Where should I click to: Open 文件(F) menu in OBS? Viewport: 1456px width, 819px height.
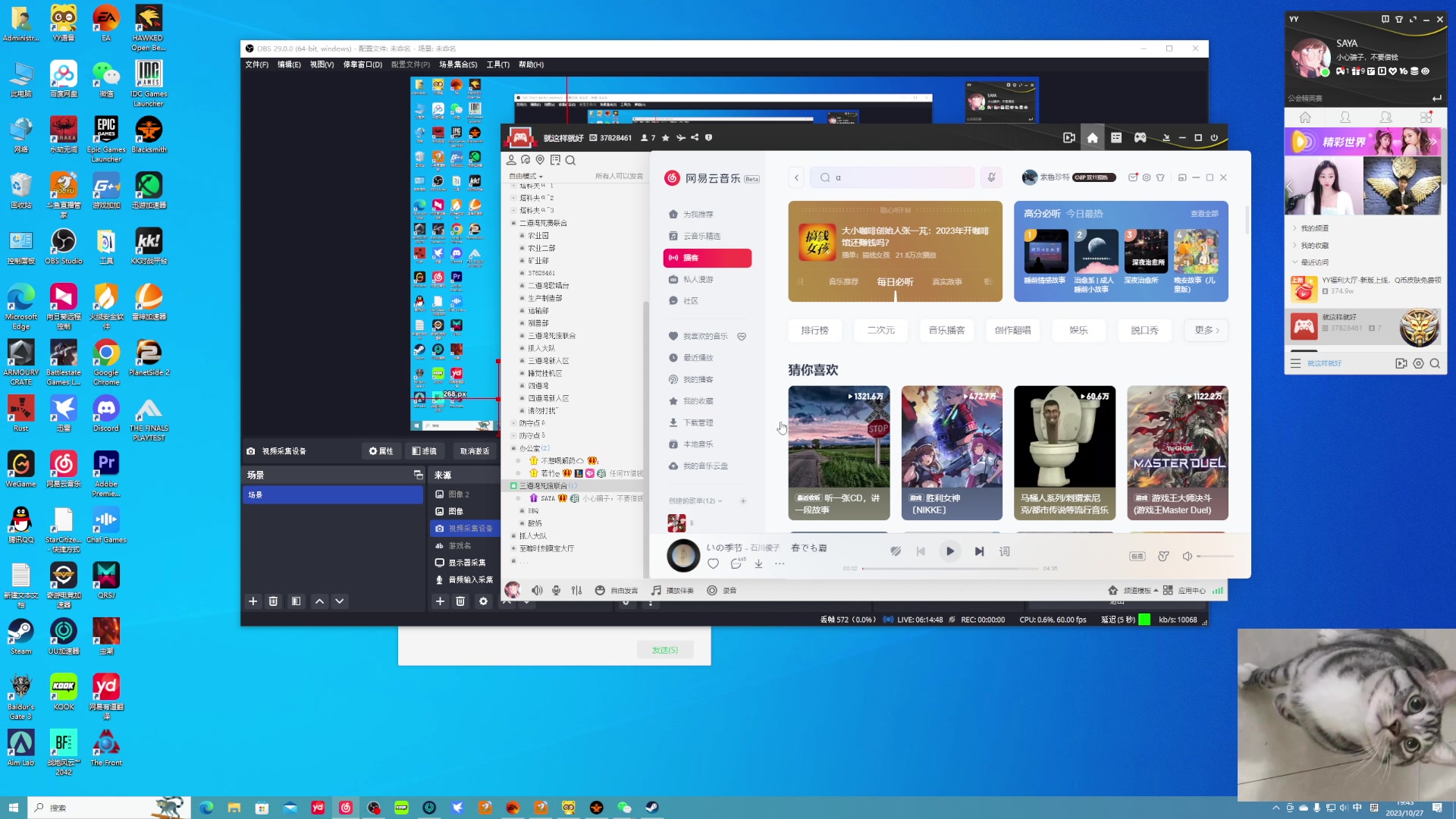[x=257, y=64]
